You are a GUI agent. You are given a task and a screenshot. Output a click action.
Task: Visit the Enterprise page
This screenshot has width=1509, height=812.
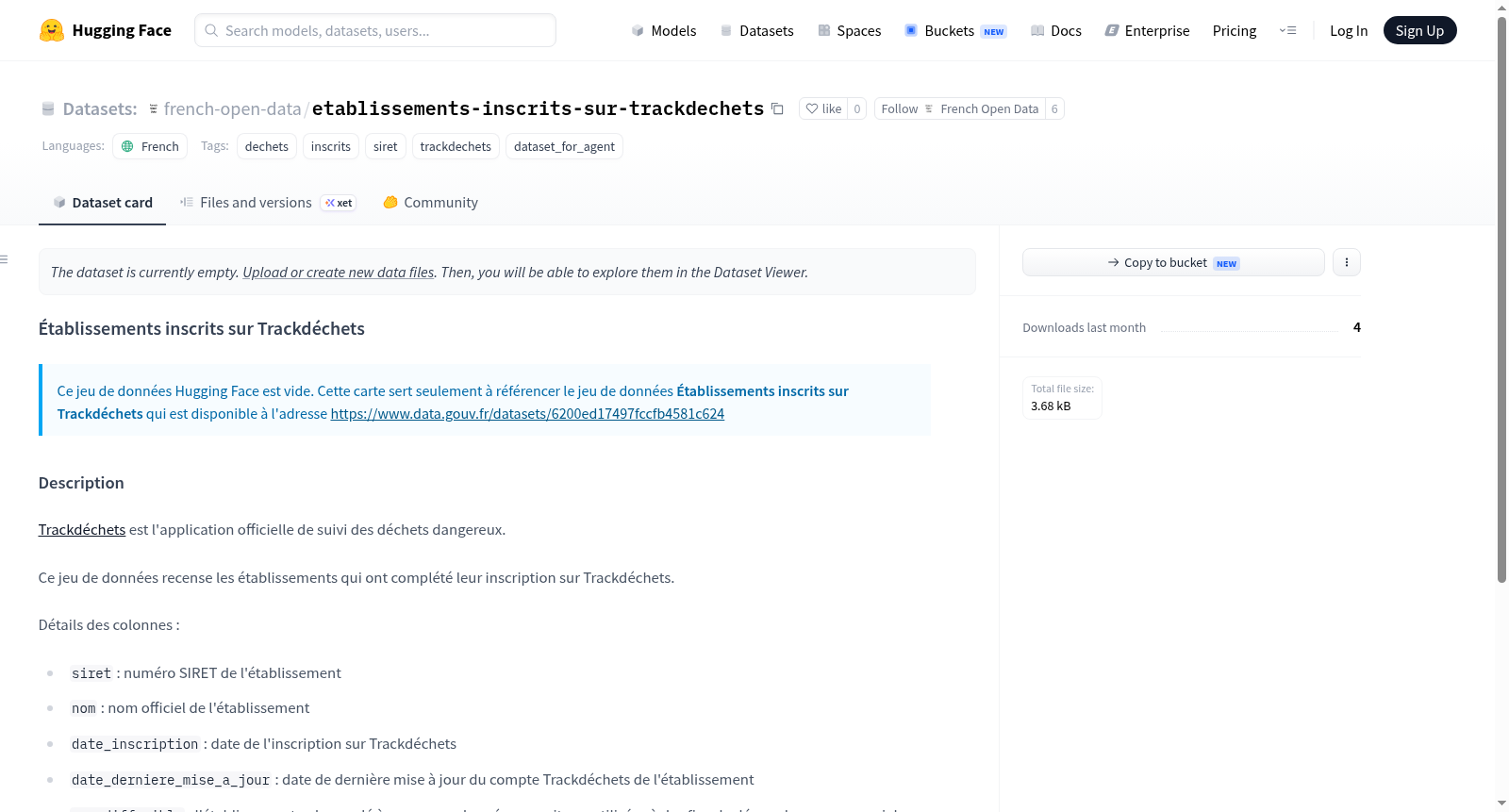click(x=1147, y=31)
